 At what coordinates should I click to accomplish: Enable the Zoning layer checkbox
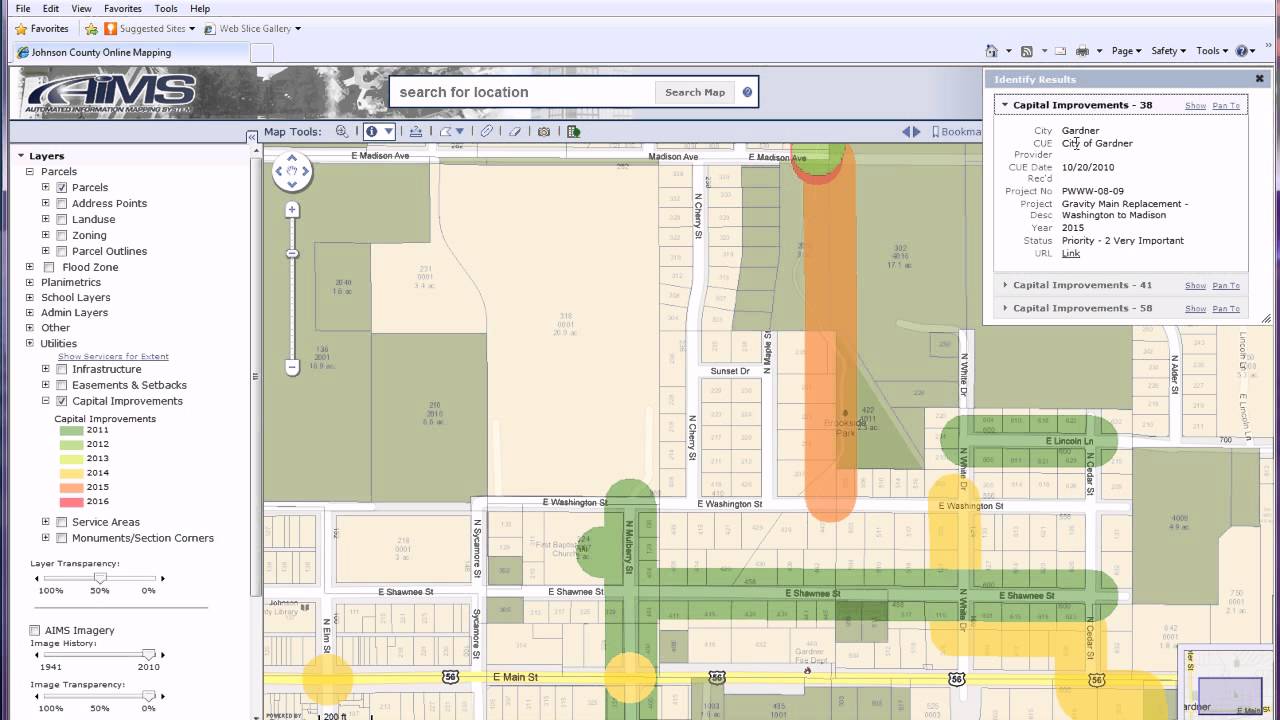(x=62, y=235)
